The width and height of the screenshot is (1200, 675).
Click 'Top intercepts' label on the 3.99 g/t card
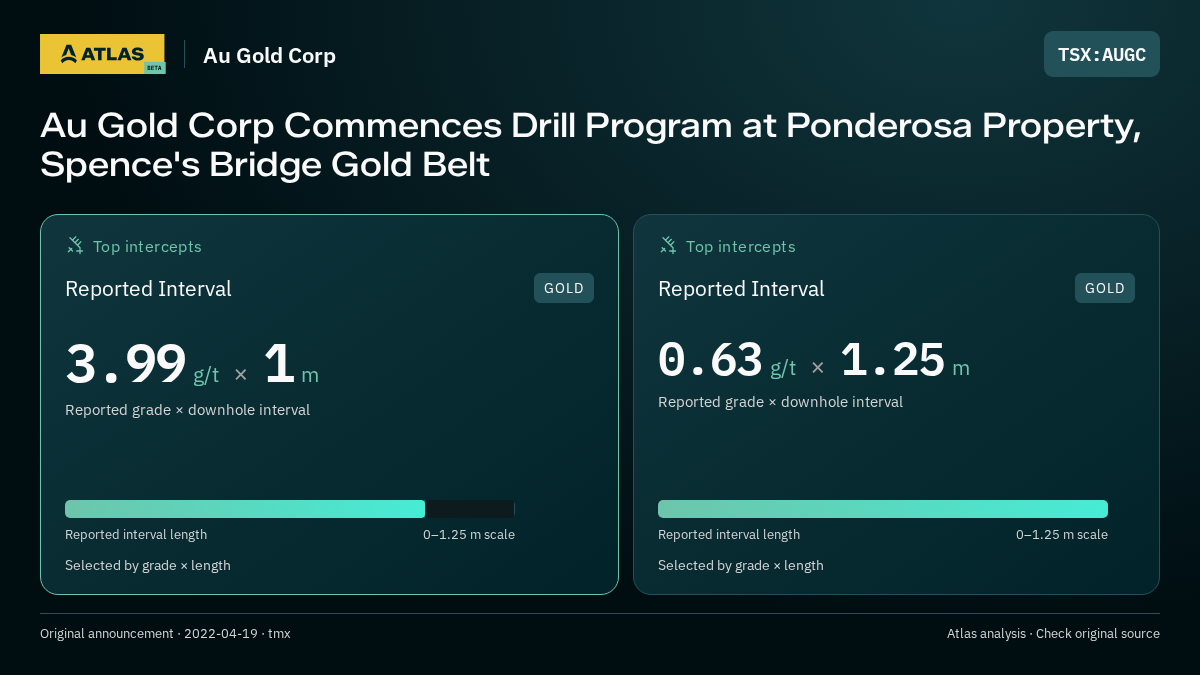pos(147,246)
